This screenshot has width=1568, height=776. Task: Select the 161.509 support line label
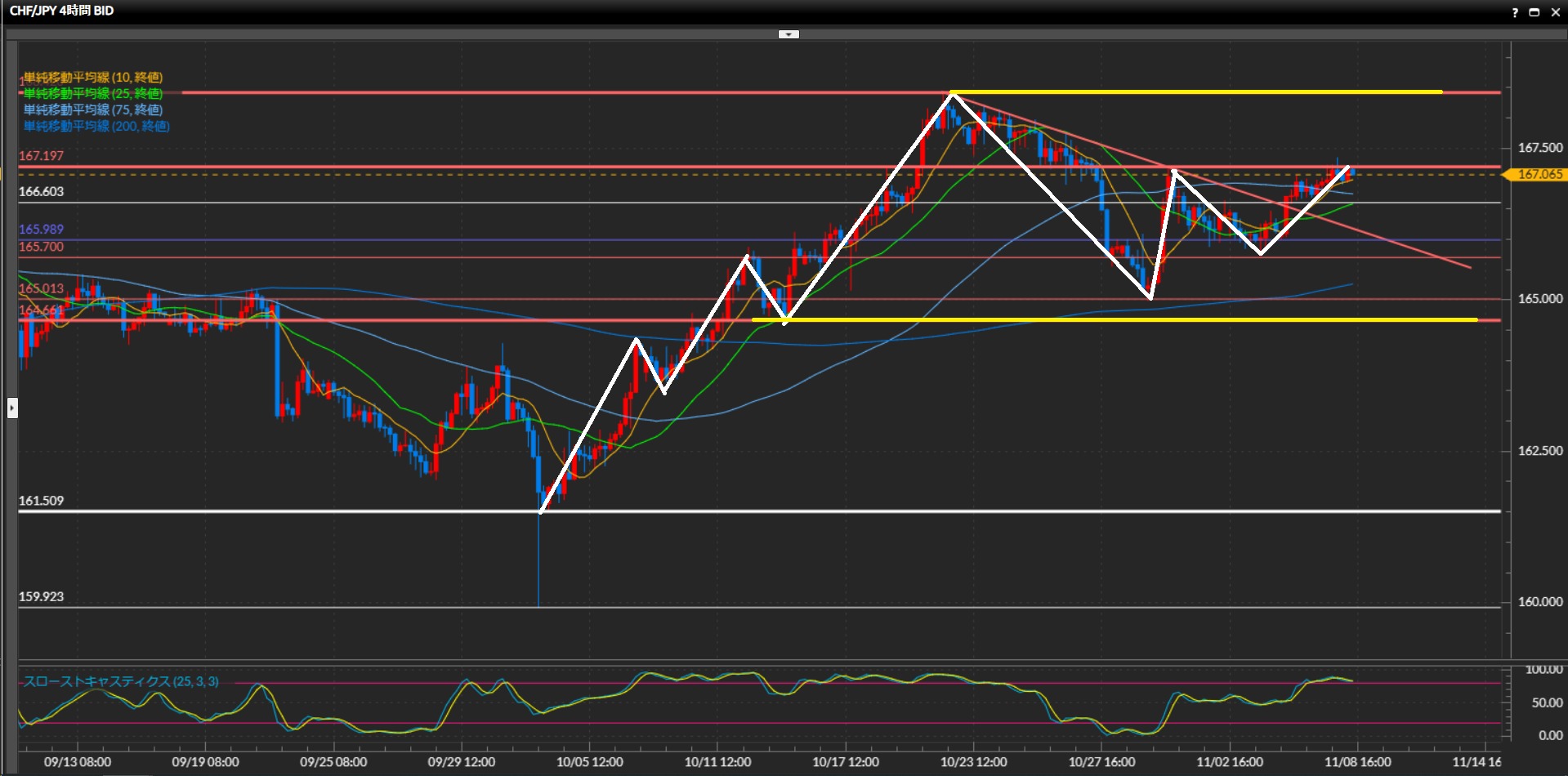pyautogui.click(x=41, y=501)
